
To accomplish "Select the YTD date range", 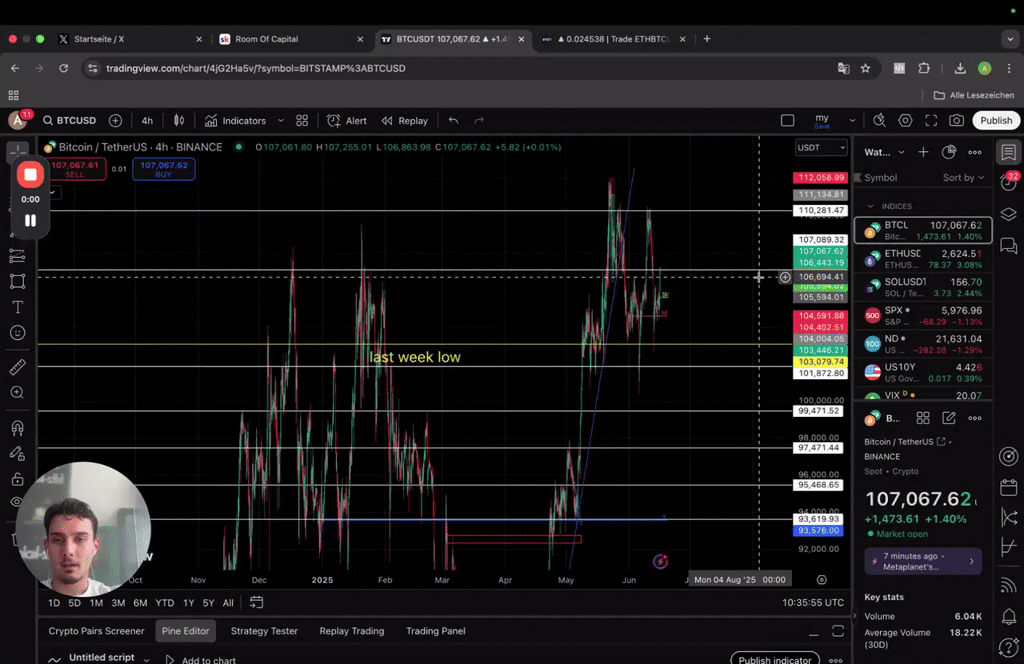I will coord(165,603).
